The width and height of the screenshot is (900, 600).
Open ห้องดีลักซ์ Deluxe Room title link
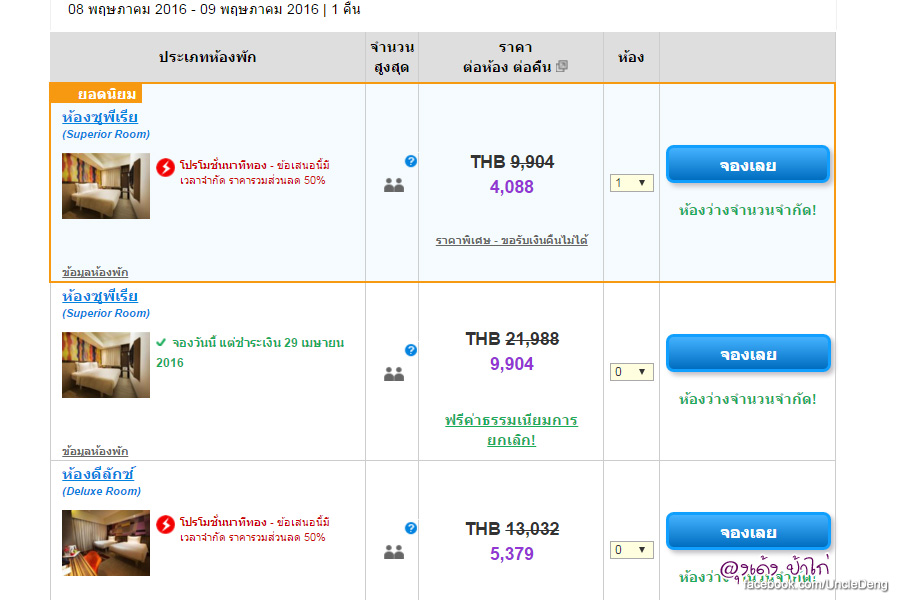(x=98, y=474)
